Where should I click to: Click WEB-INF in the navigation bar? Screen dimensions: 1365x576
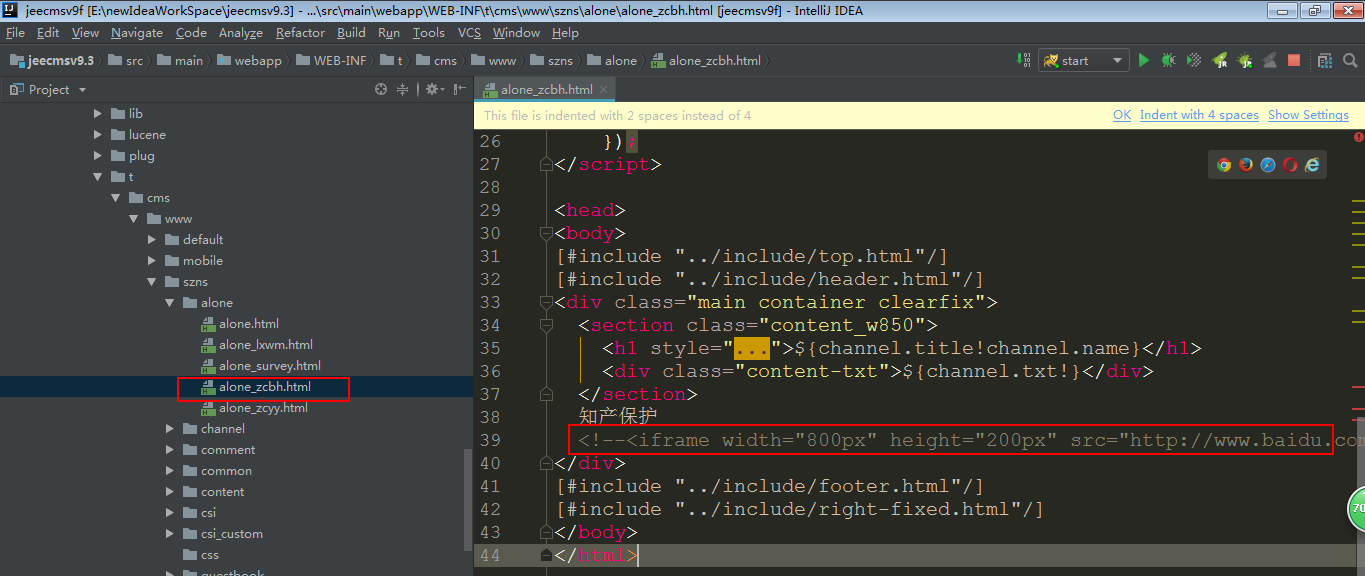332,60
